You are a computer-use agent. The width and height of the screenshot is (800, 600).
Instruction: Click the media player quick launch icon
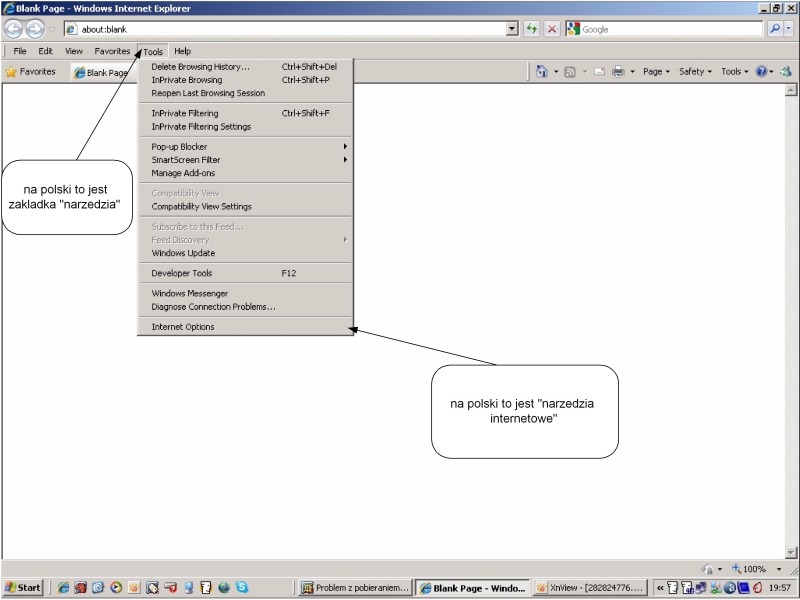116,588
